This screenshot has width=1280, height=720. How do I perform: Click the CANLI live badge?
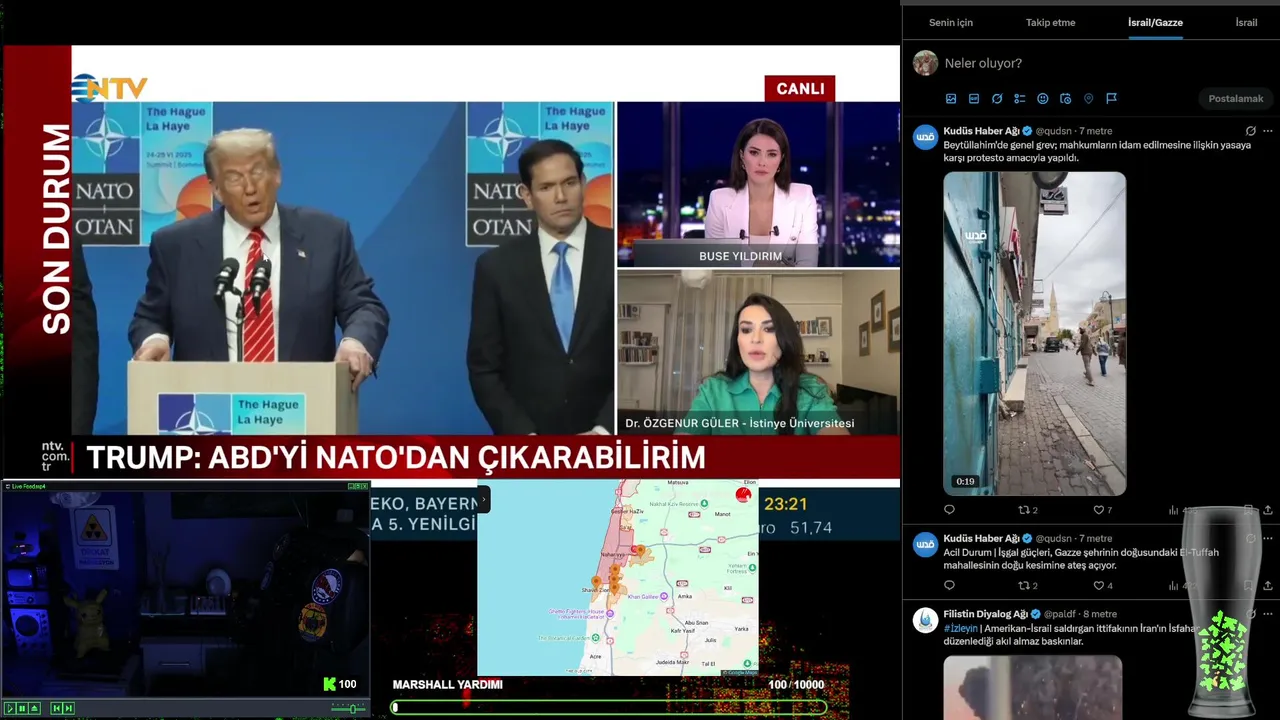[800, 88]
